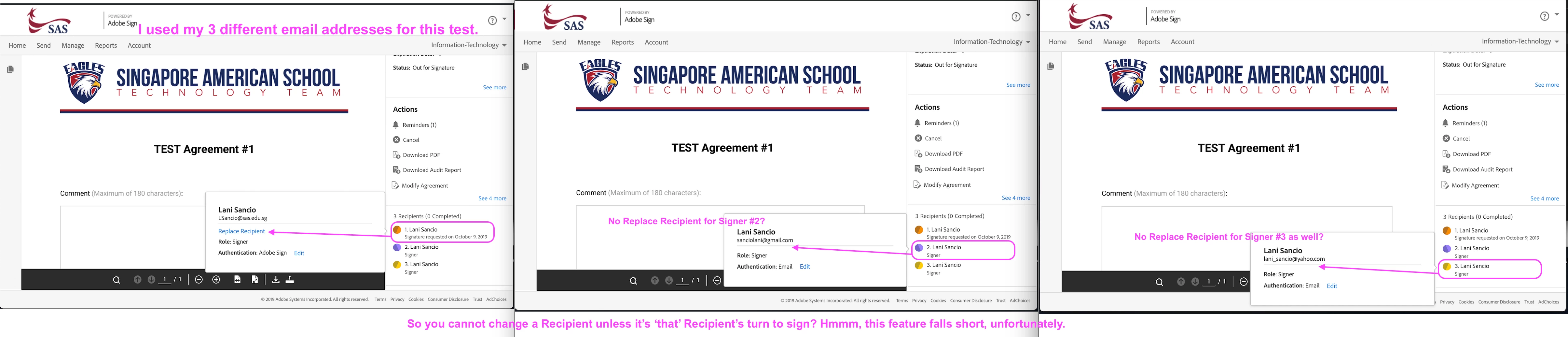
Task: Open the Reports tab in middle window
Action: (623, 43)
